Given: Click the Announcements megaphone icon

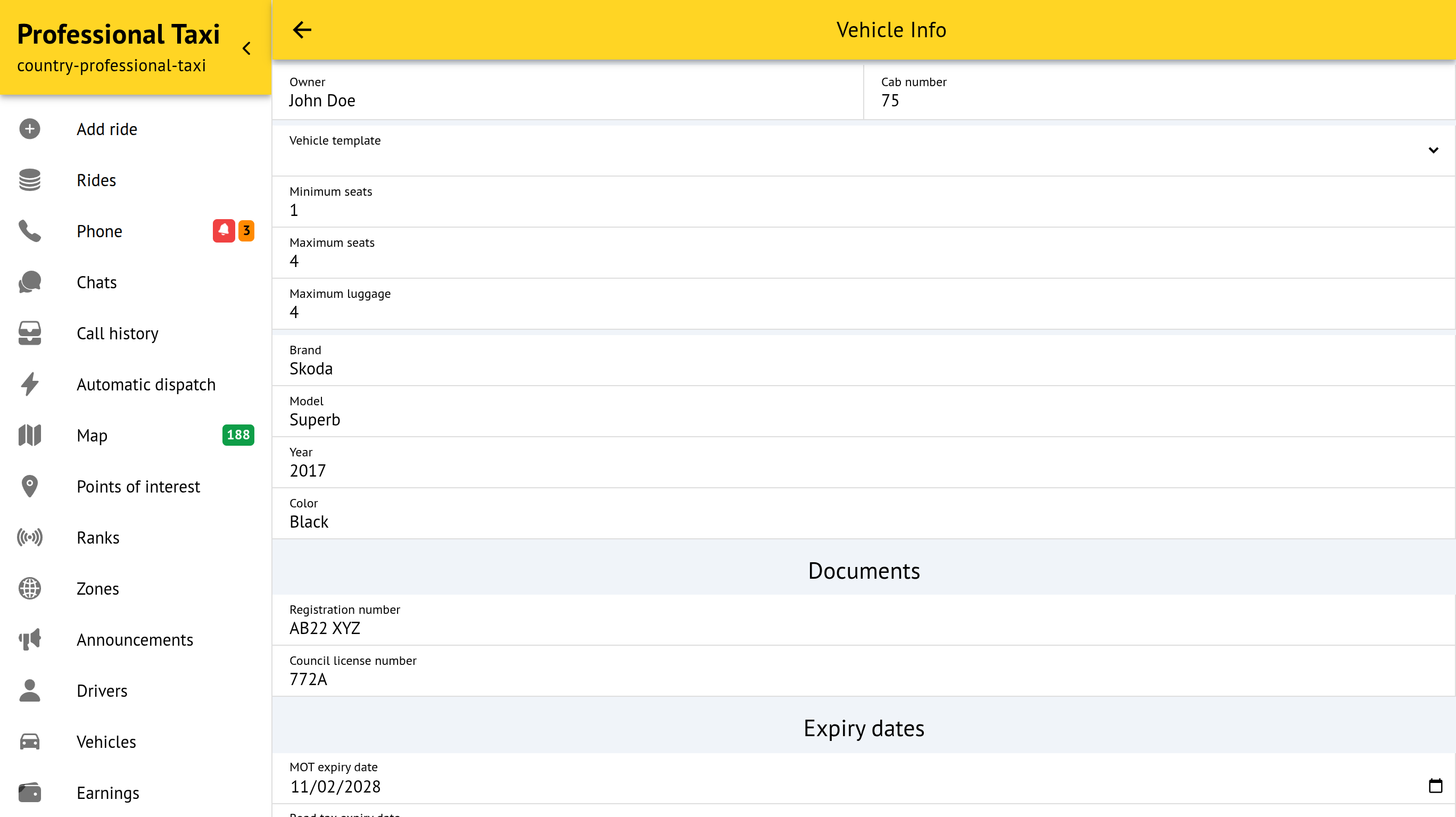Looking at the screenshot, I should pyautogui.click(x=29, y=639).
